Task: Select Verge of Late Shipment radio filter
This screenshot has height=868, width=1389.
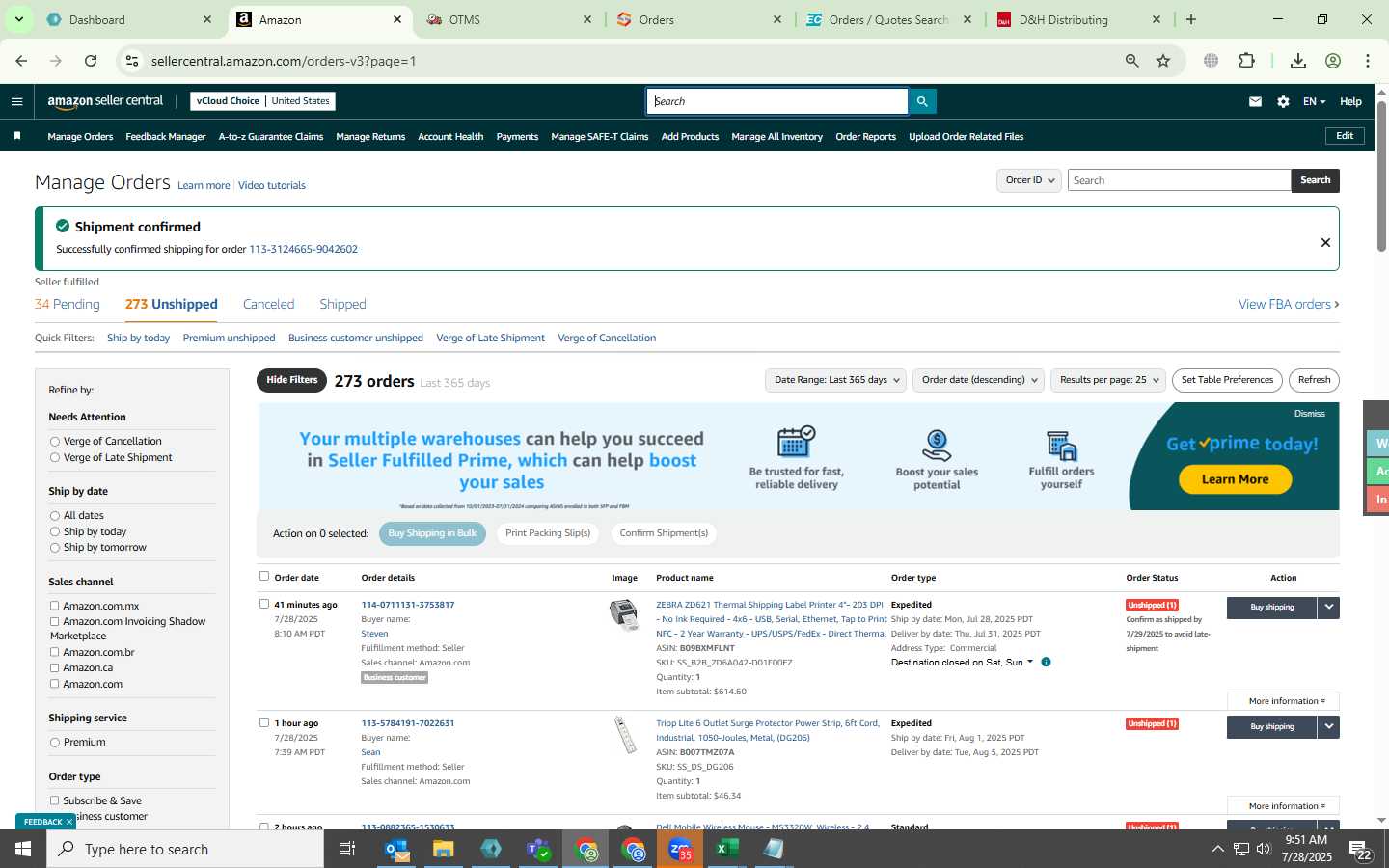Action: coord(55,458)
